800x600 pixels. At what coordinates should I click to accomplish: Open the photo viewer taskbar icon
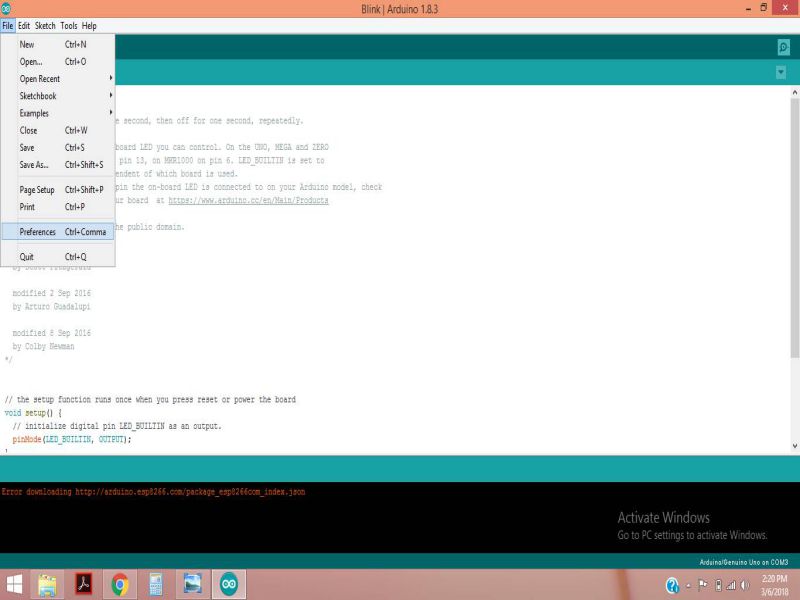[192, 585]
